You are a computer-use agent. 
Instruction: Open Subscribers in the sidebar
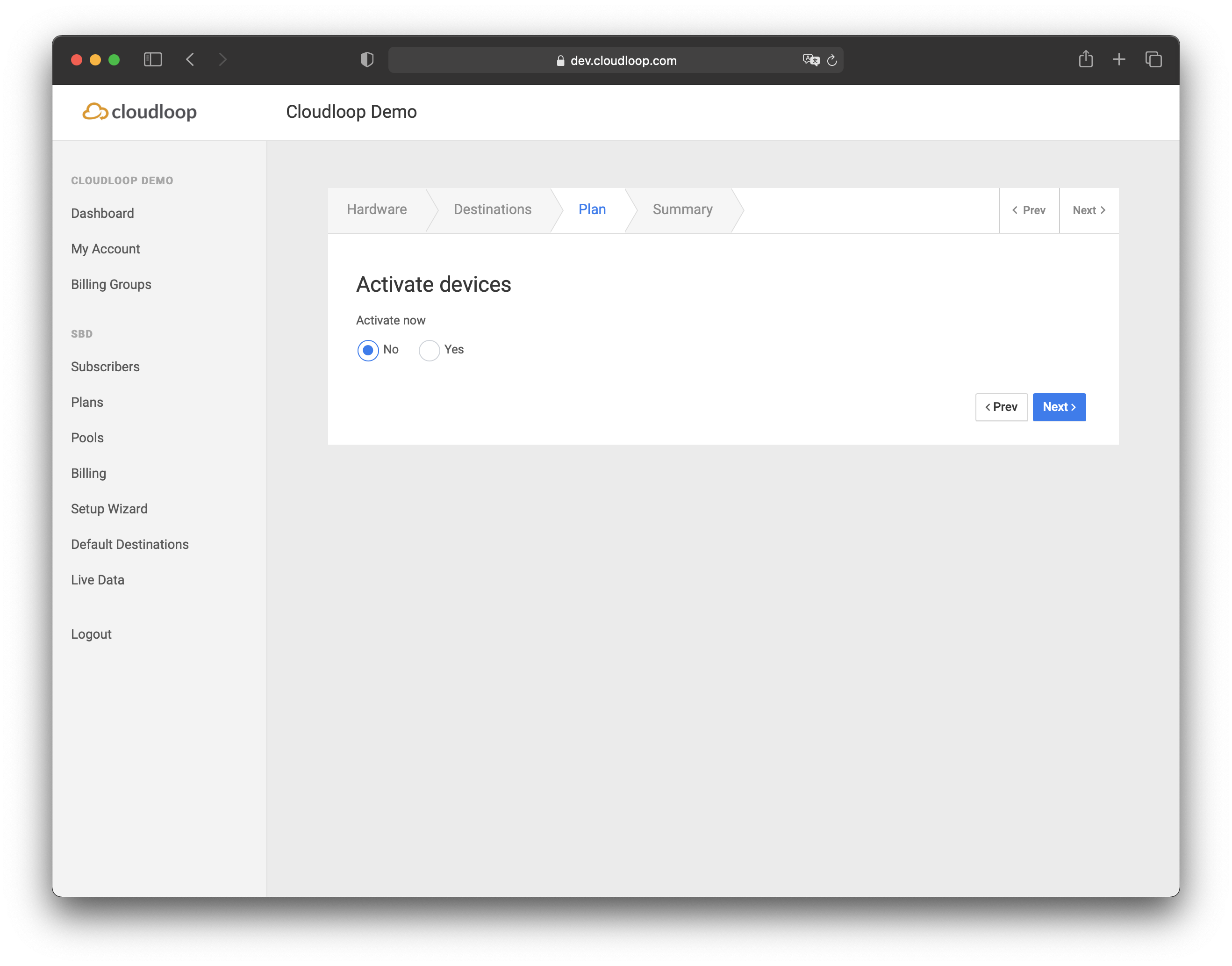[105, 367]
